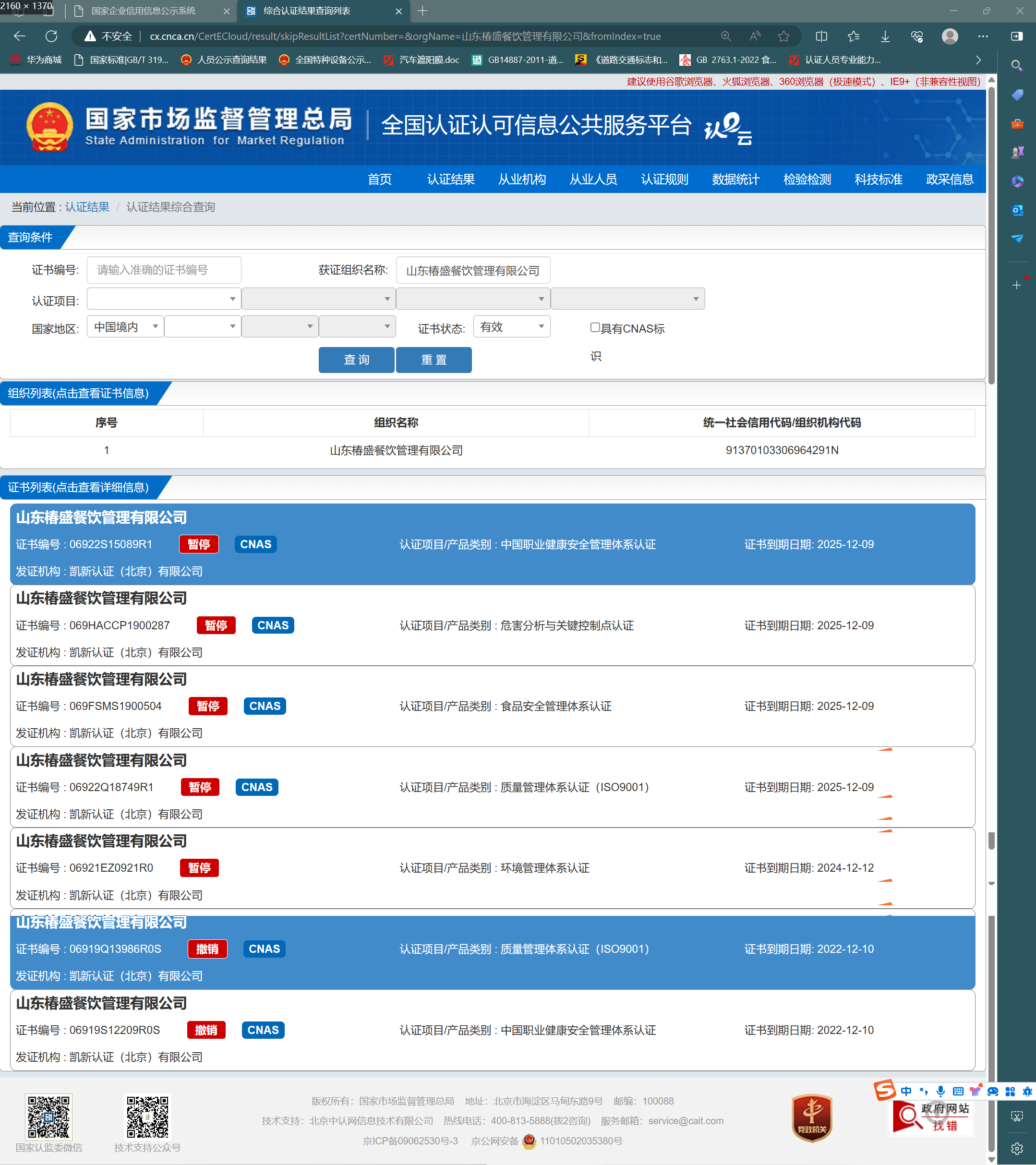The height and width of the screenshot is (1165, 1036).
Task: Open the 华为商城 bookmark
Action: coord(36,60)
